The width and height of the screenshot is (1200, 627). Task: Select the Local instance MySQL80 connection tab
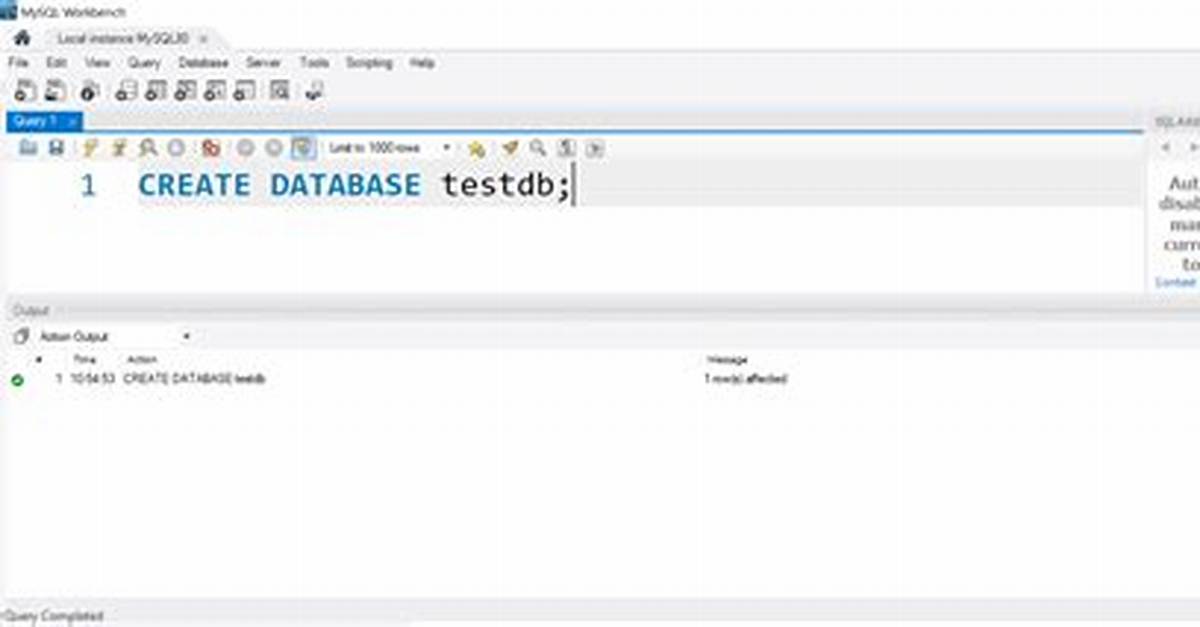click(x=123, y=38)
